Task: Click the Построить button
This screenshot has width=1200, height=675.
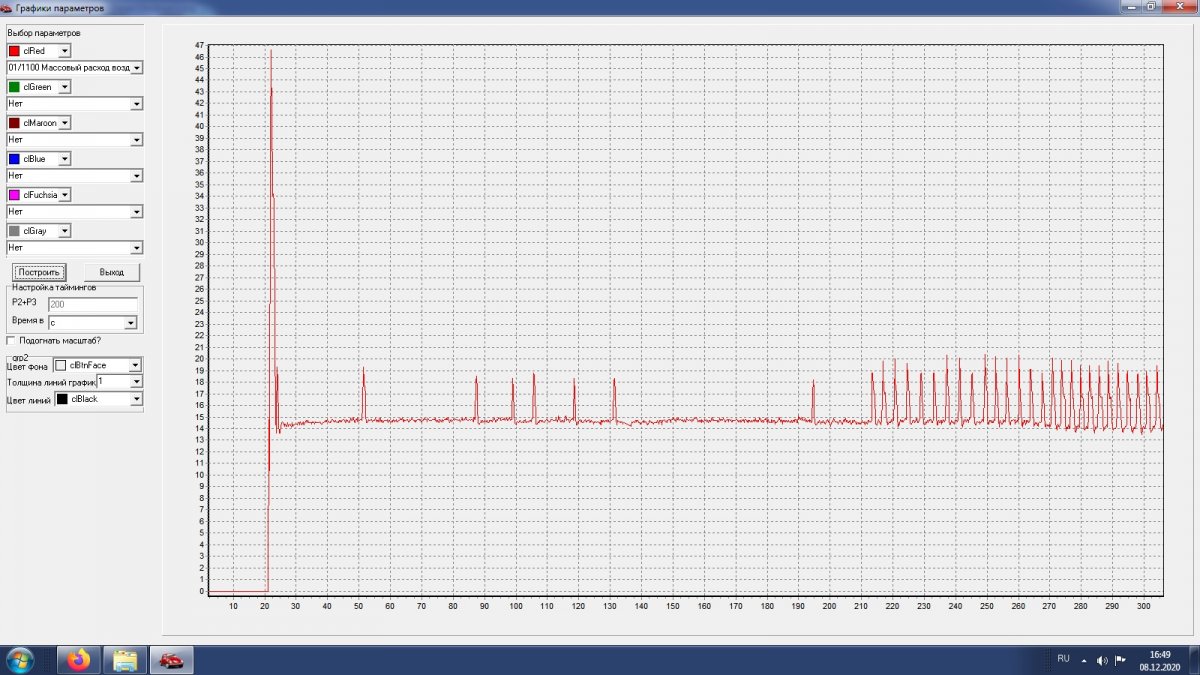Action: click(39, 272)
